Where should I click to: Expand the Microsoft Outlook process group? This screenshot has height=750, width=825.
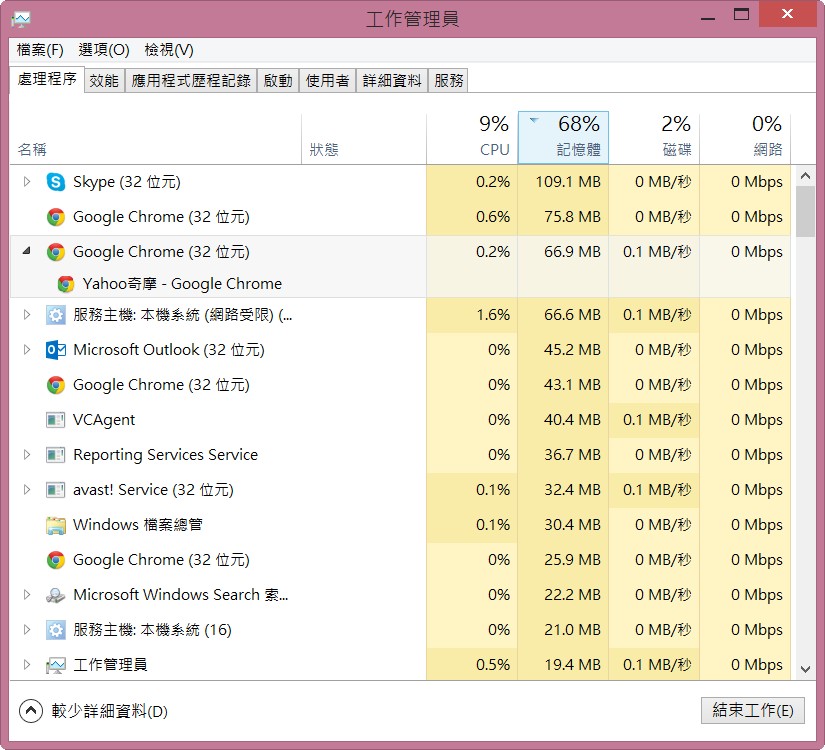pos(27,349)
